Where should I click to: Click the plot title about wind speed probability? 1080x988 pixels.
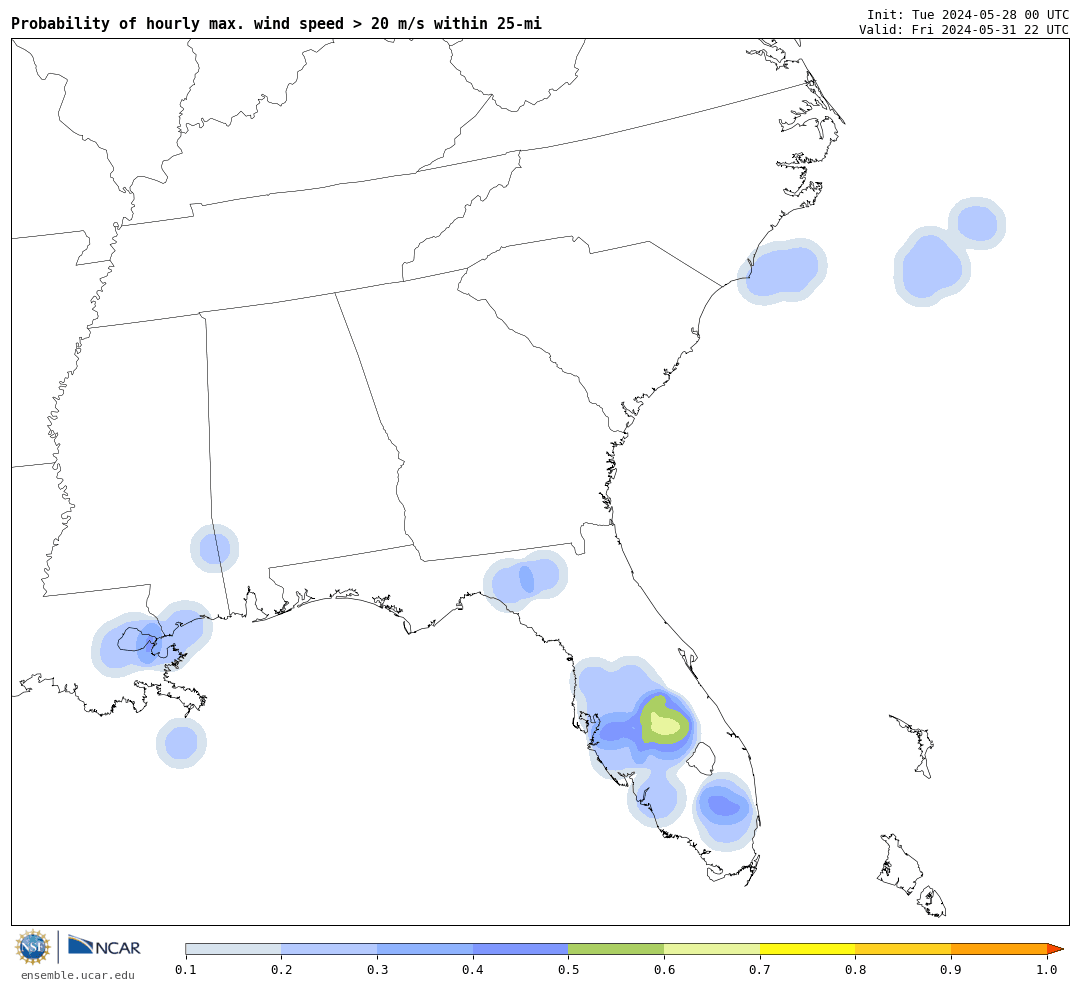coord(276,23)
